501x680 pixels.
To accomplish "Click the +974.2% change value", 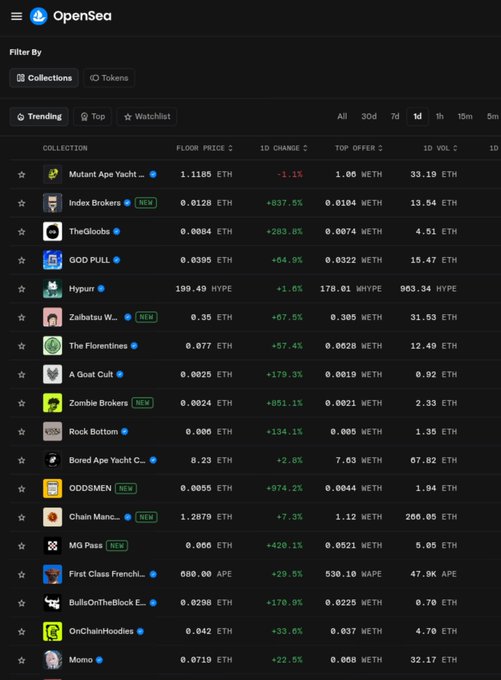I will 285,488.
